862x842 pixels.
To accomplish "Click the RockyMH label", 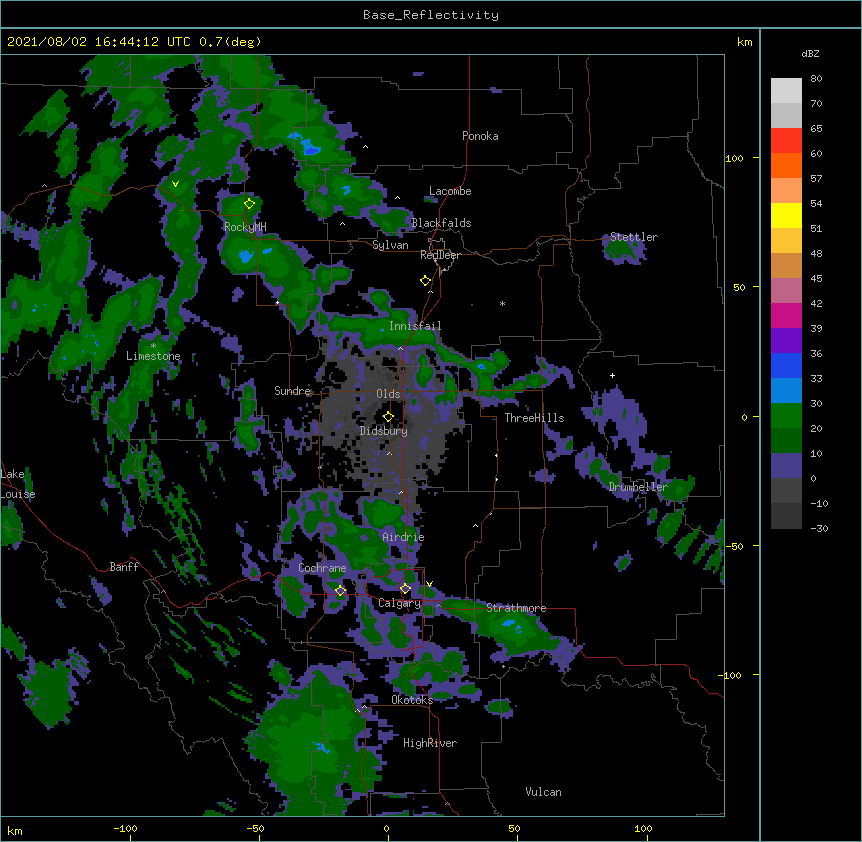I will click(245, 227).
